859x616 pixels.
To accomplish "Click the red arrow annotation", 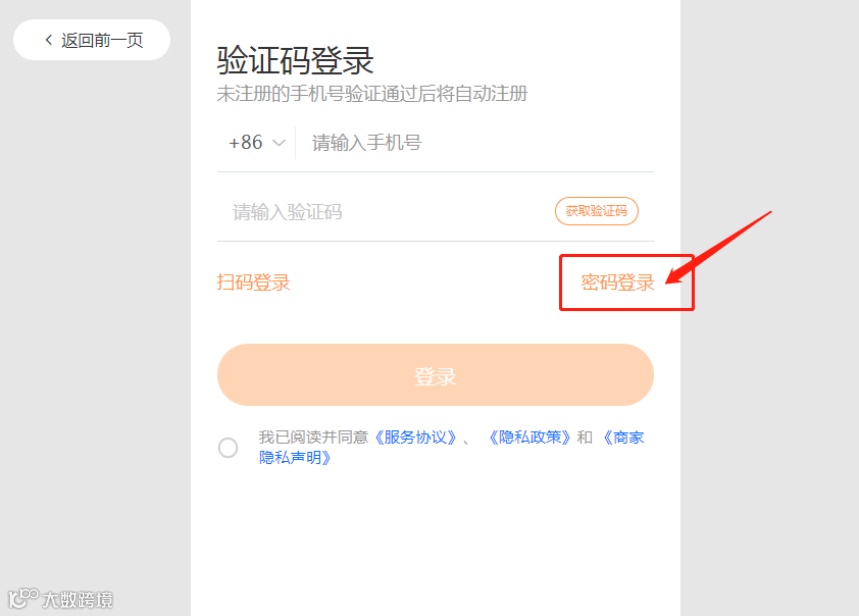I will click(x=718, y=247).
